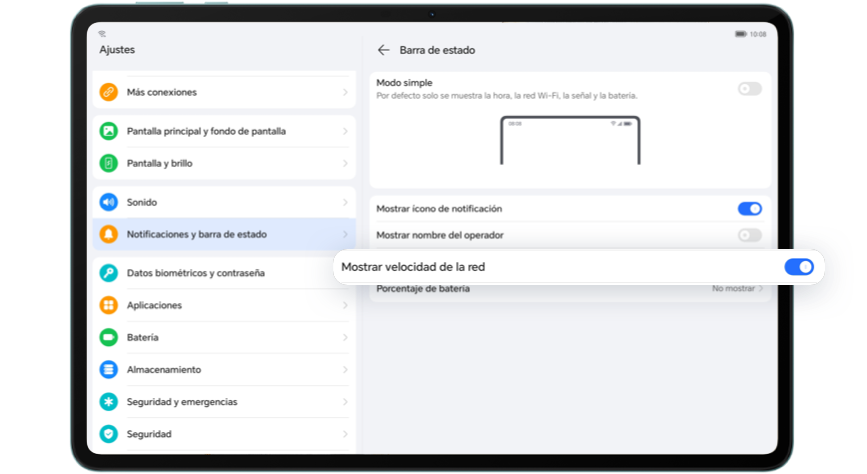Click 'Mostrar nombre del operador' label

pyautogui.click(x=440, y=235)
